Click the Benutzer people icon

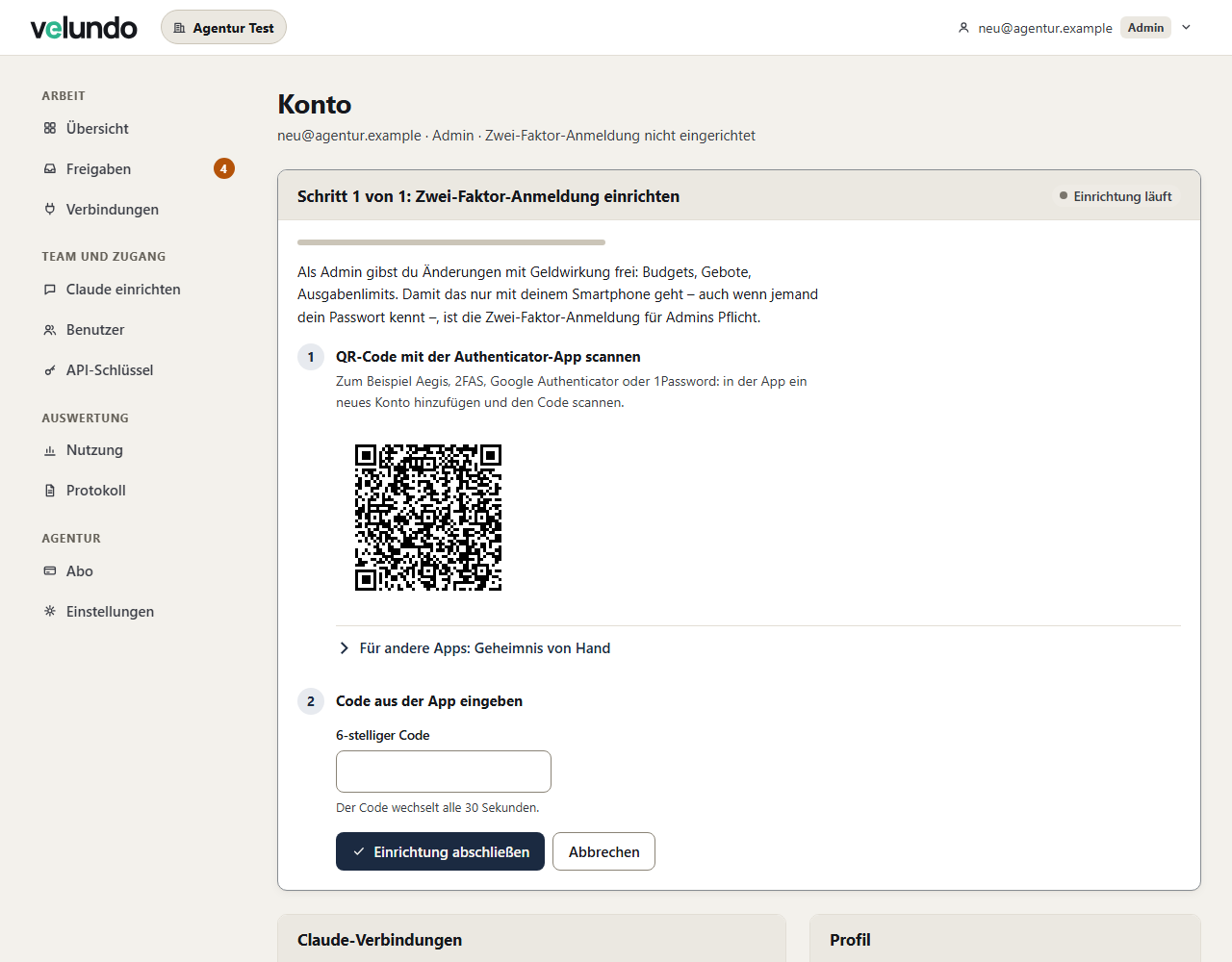click(50, 329)
